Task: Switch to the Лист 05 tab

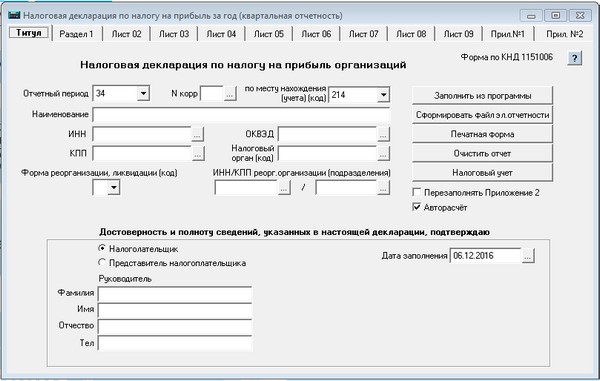Action: (x=269, y=34)
